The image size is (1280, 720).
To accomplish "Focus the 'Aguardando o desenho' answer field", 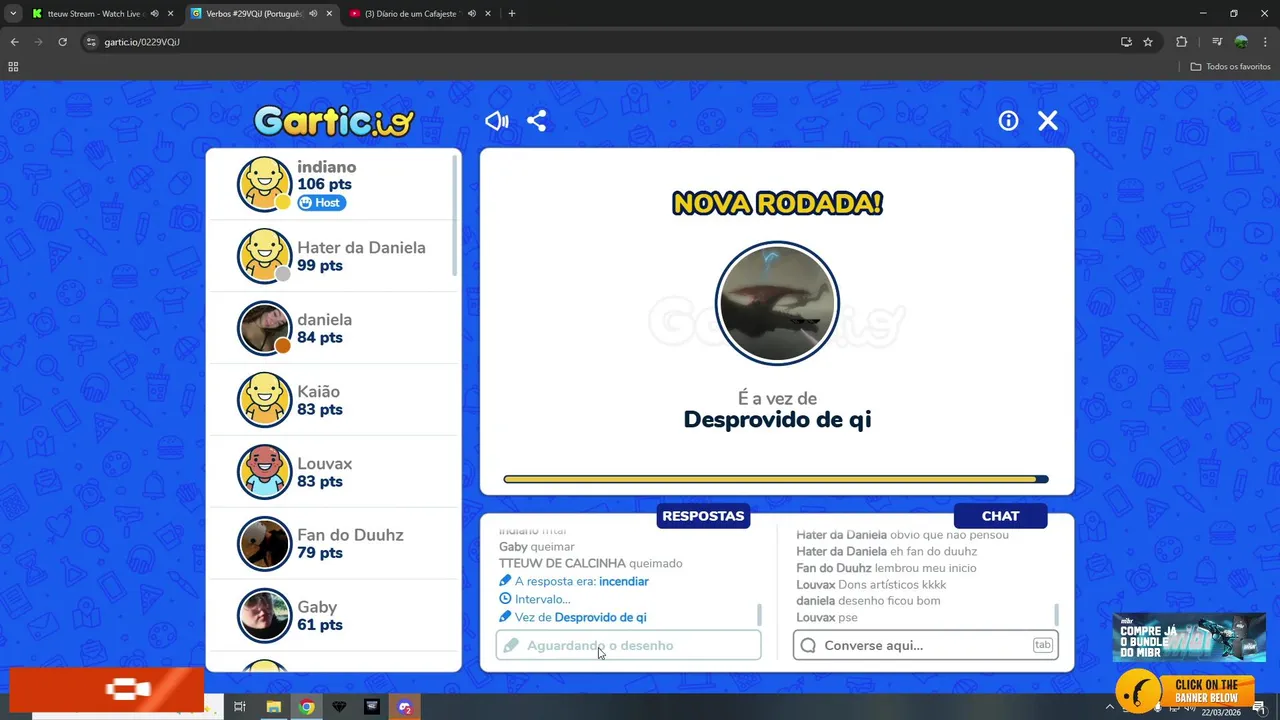I will pyautogui.click(x=628, y=645).
